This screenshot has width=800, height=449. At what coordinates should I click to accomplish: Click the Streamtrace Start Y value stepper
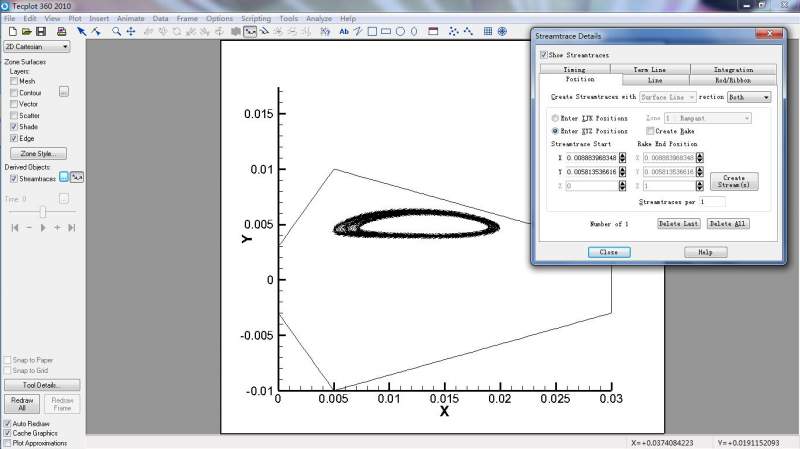pos(622,172)
